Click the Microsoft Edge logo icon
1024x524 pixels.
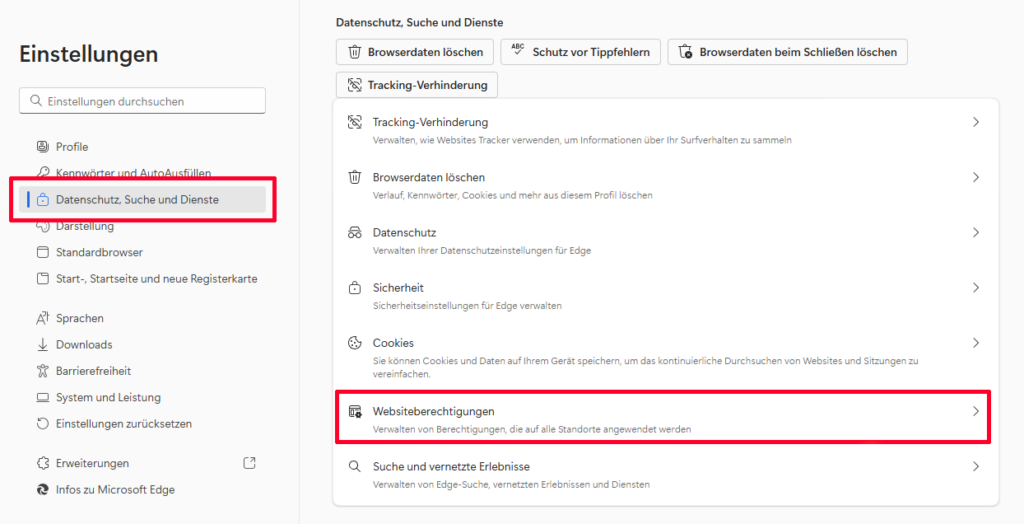(x=43, y=490)
